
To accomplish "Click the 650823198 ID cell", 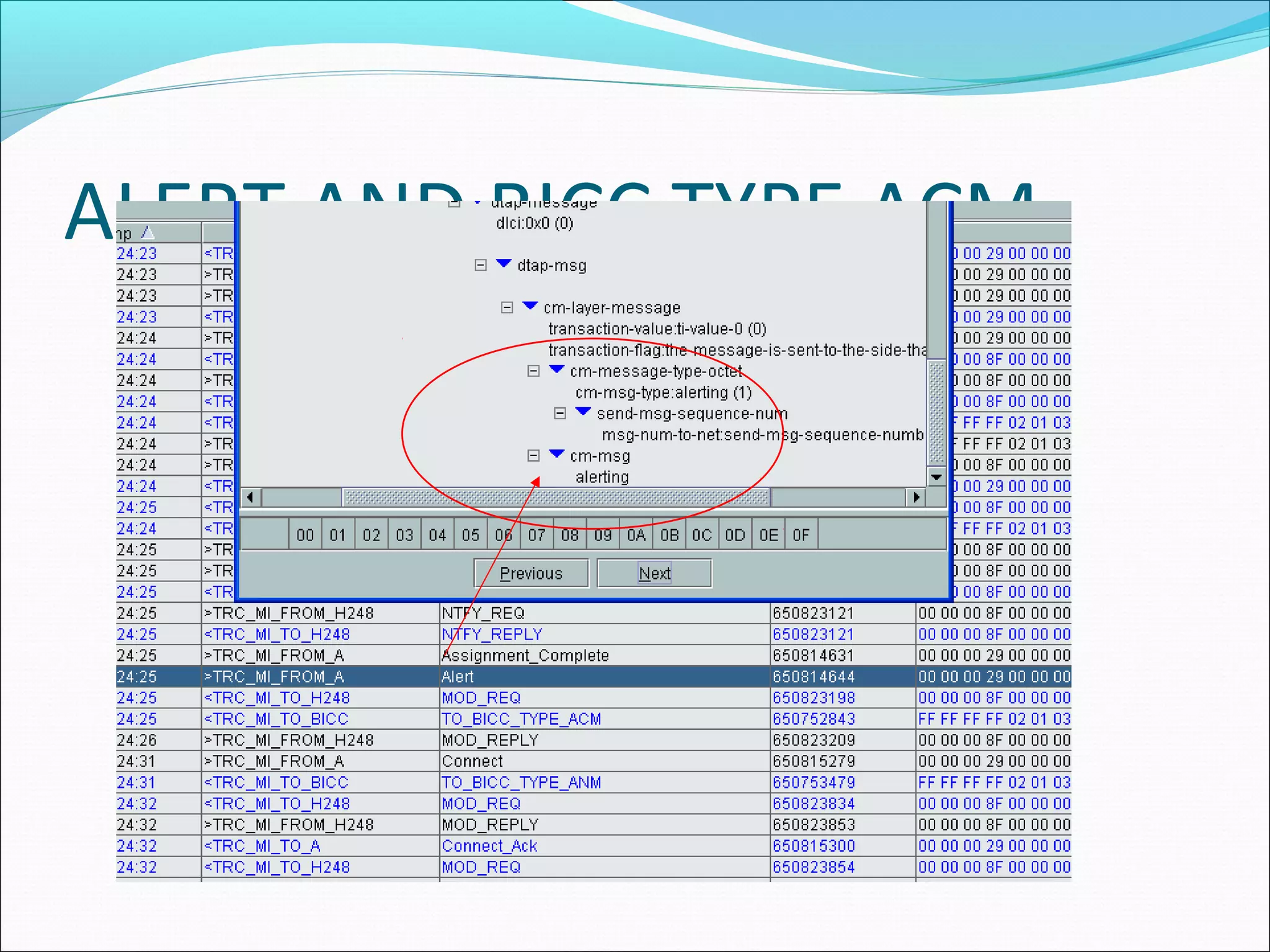I will 843,698.
